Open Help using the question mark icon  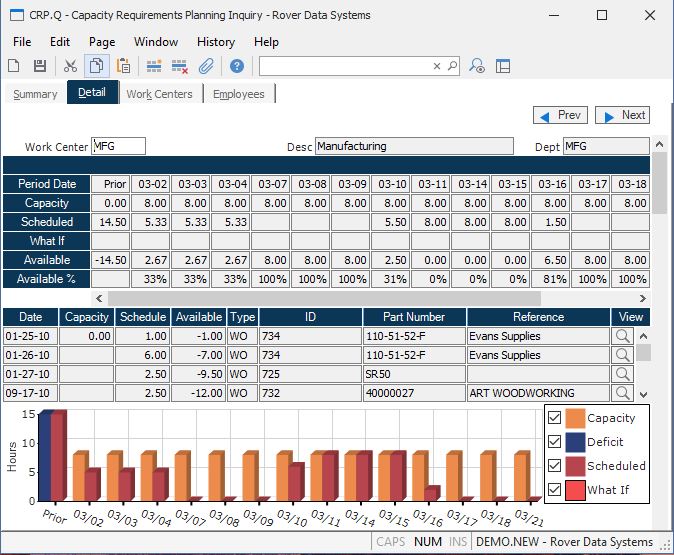coord(237,66)
